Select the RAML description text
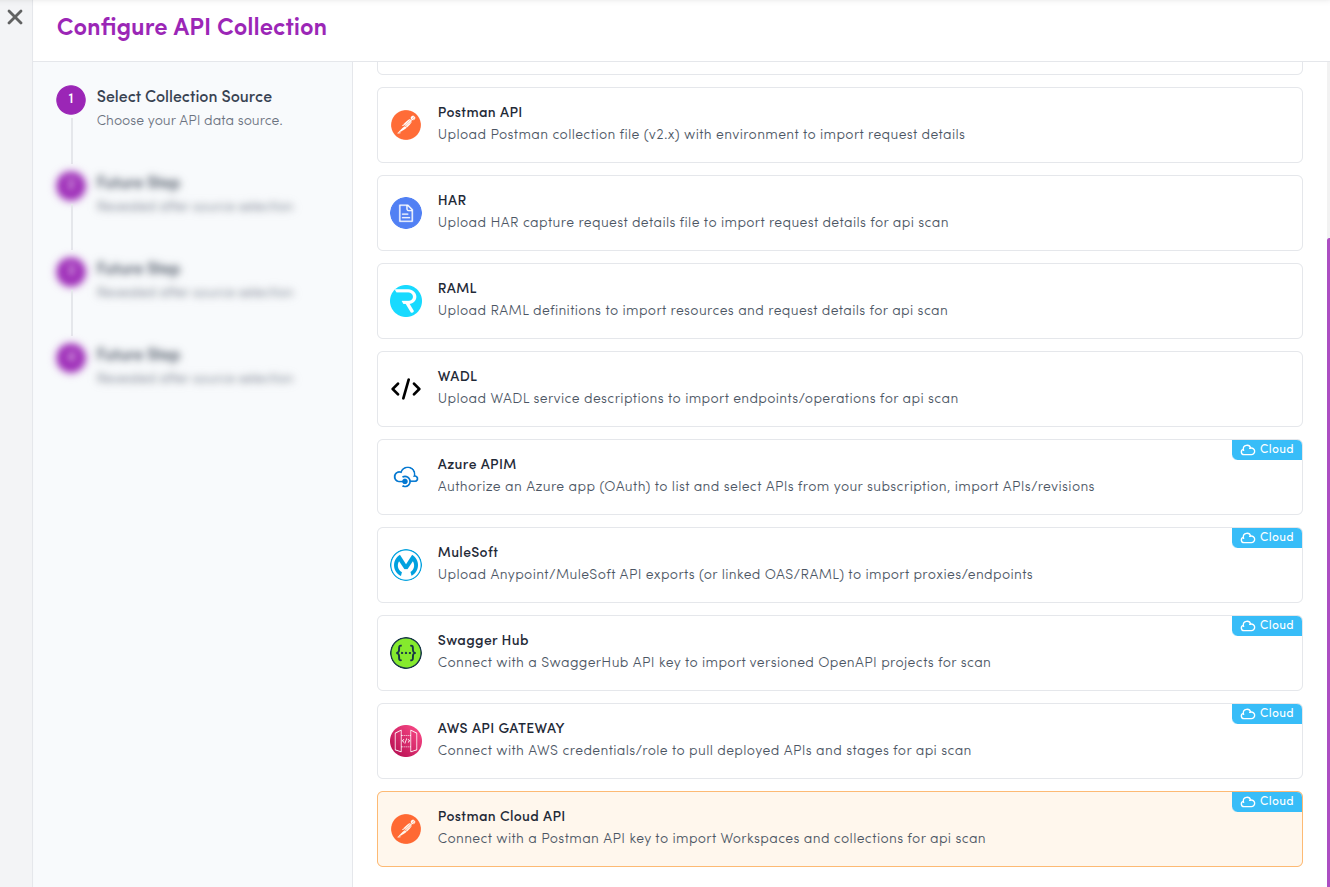1330x887 pixels. (692, 311)
